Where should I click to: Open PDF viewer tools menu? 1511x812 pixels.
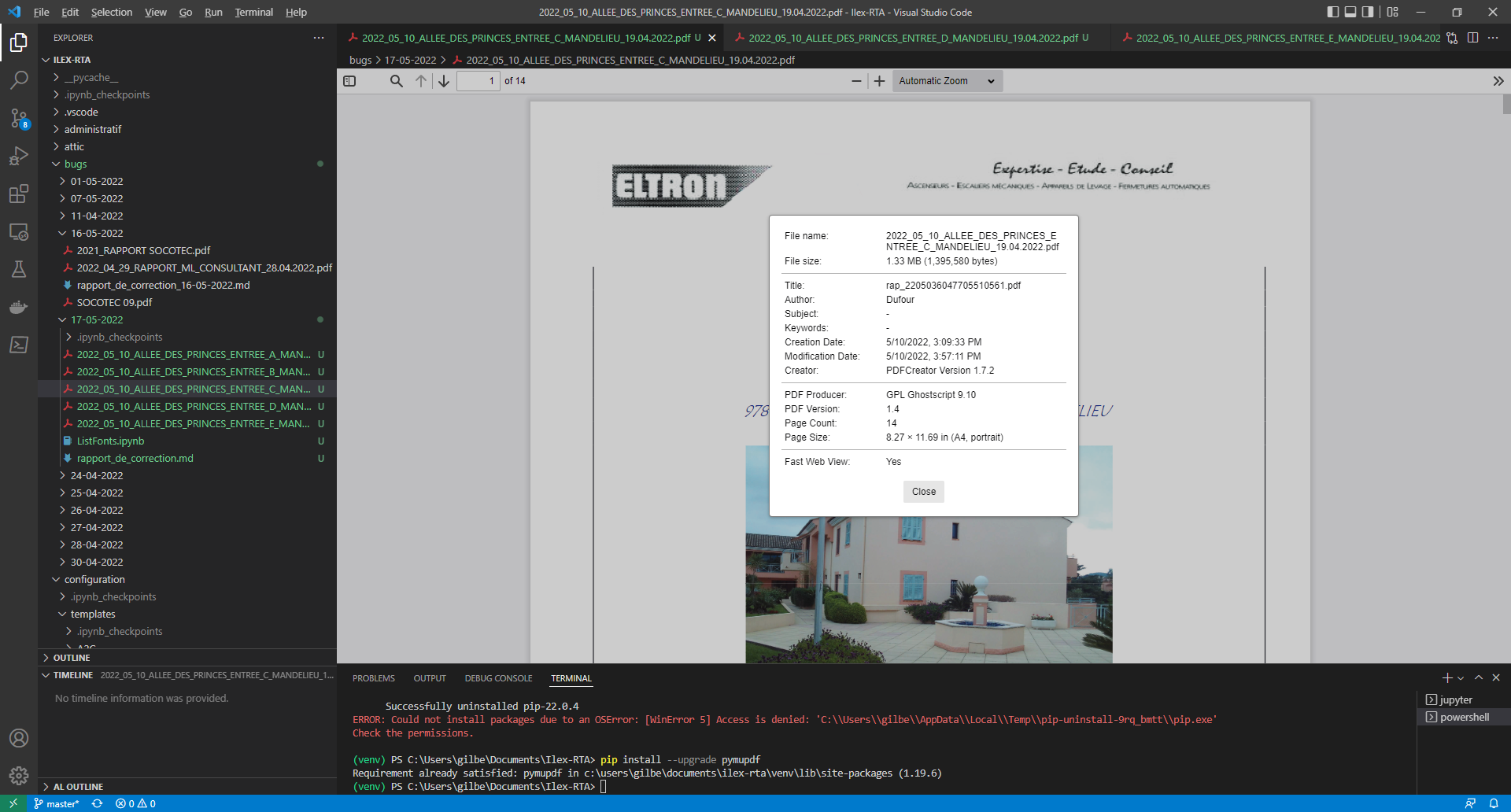(1498, 81)
